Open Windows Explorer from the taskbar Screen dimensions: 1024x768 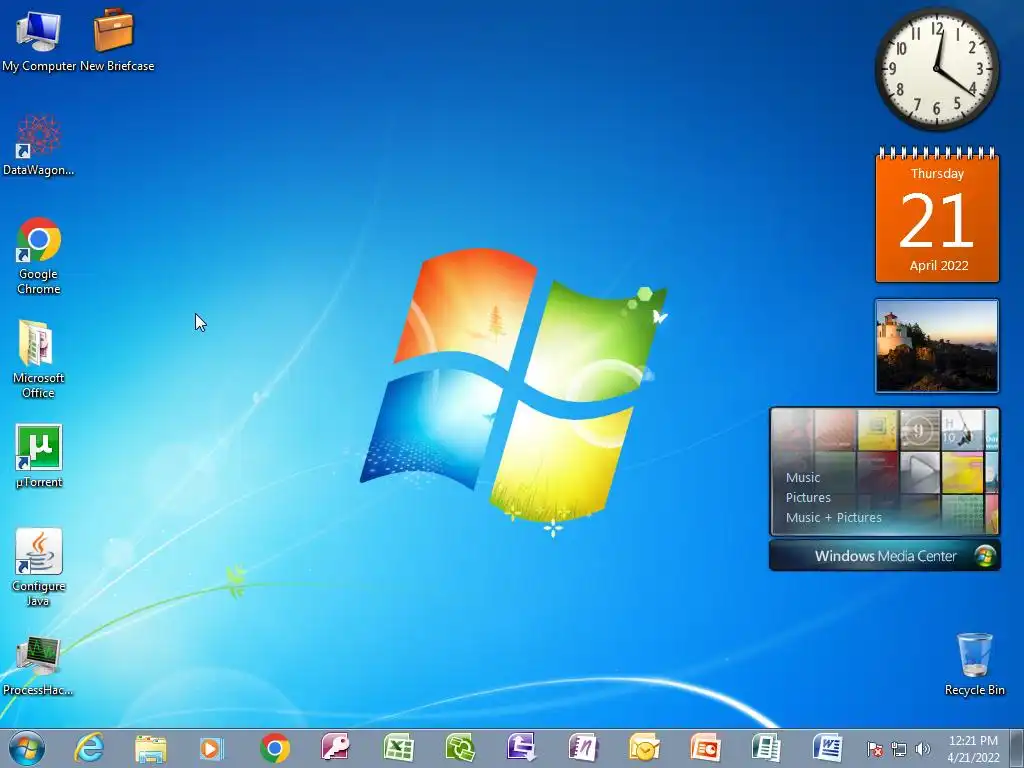tap(151, 748)
